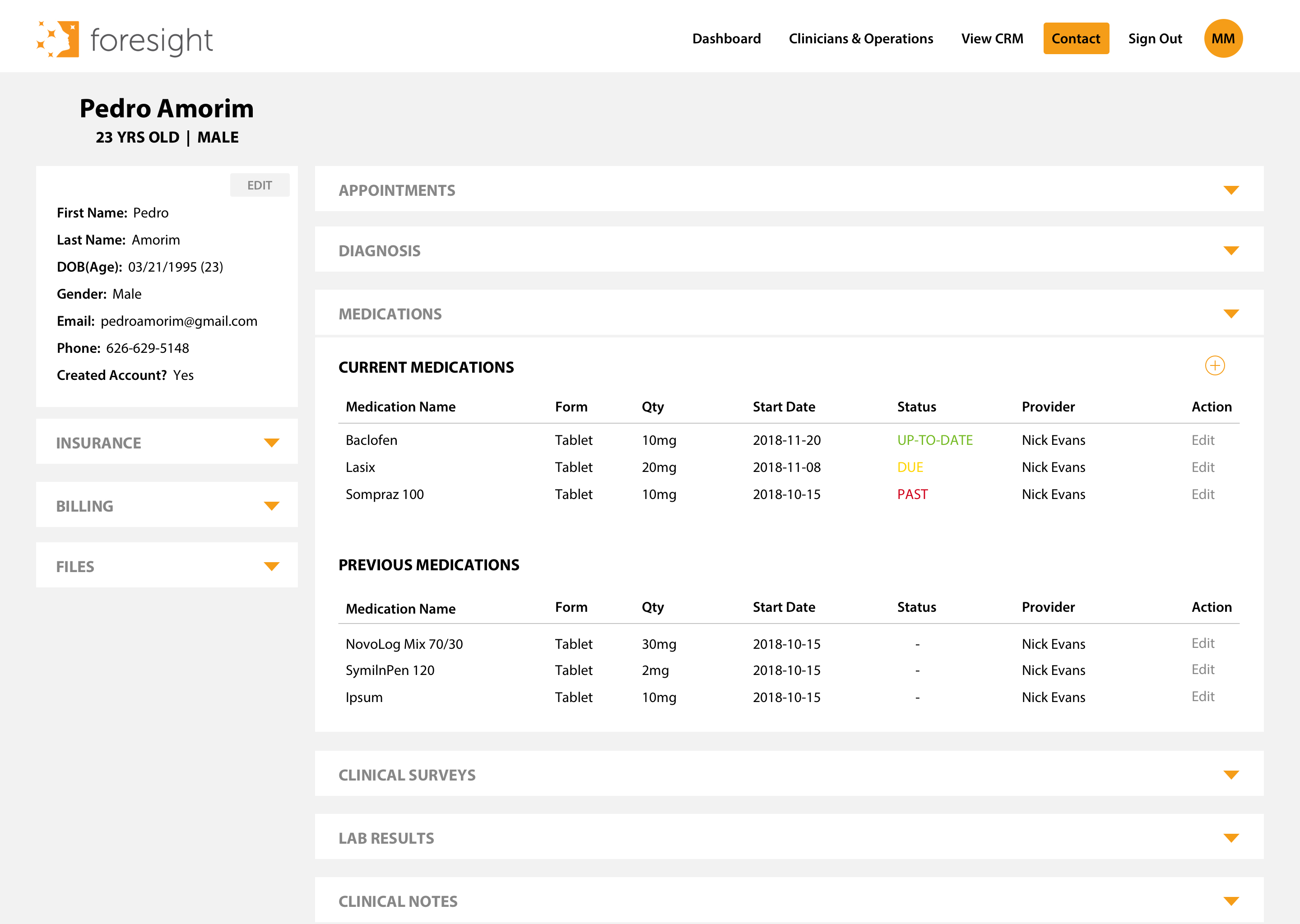This screenshot has width=1300, height=924.
Task: Open the Dashboard menu item
Action: point(726,39)
